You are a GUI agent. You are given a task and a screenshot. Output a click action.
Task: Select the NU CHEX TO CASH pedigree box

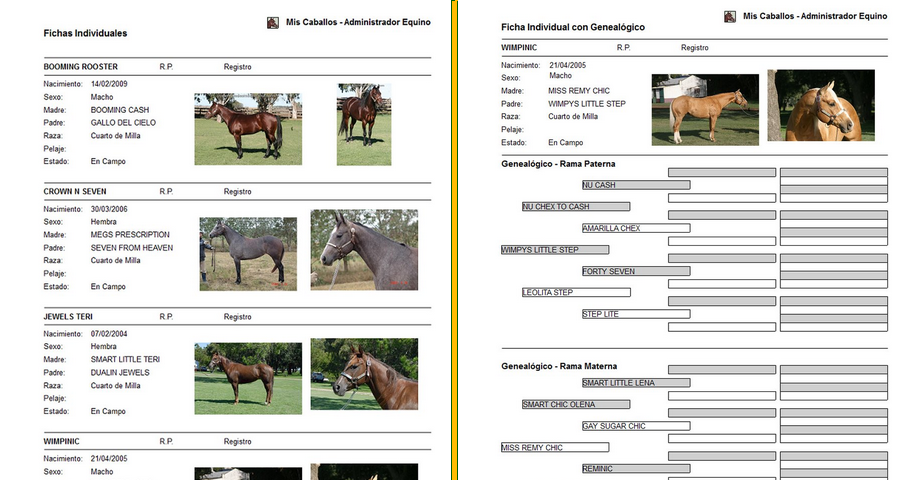pyautogui.click(x=576, y=207)
